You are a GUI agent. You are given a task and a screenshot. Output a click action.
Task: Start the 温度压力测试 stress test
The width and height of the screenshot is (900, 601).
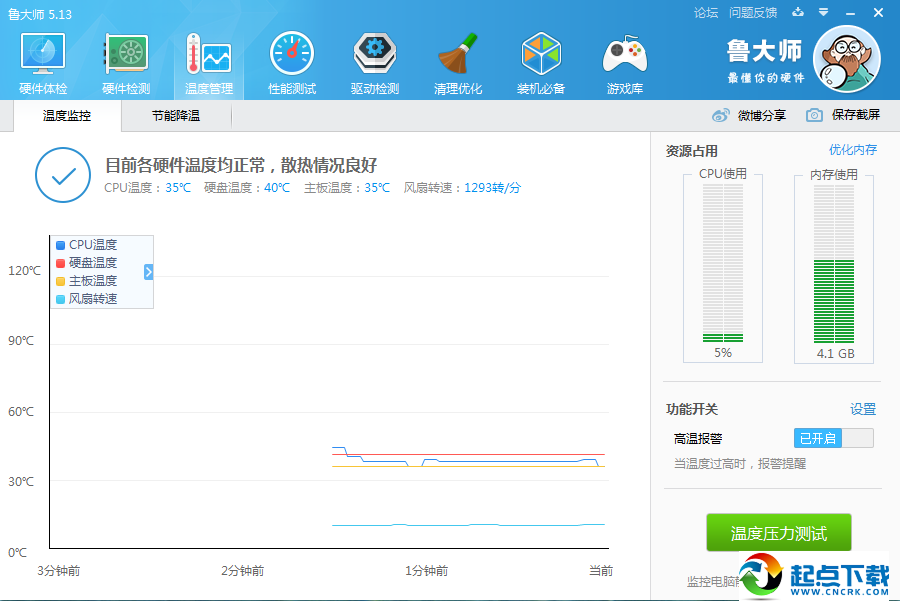coord(779,533)
